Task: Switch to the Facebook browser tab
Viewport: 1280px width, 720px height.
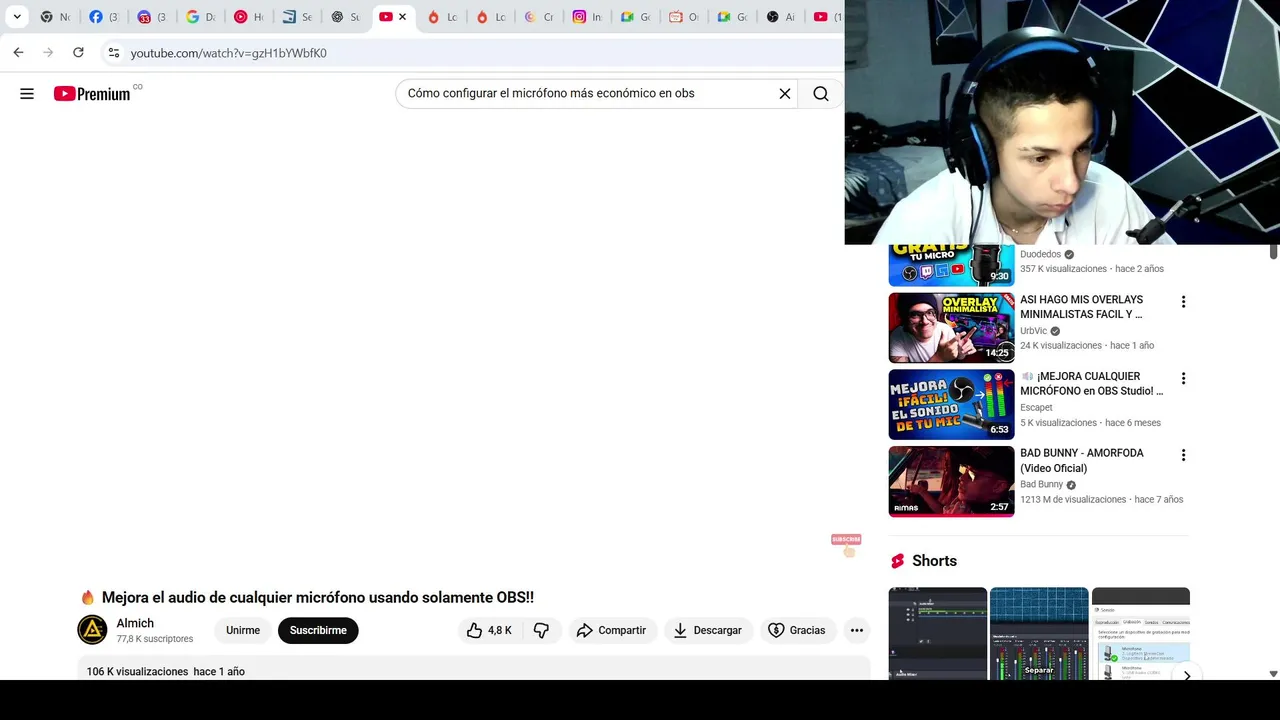Action: [x=104, y=17]
